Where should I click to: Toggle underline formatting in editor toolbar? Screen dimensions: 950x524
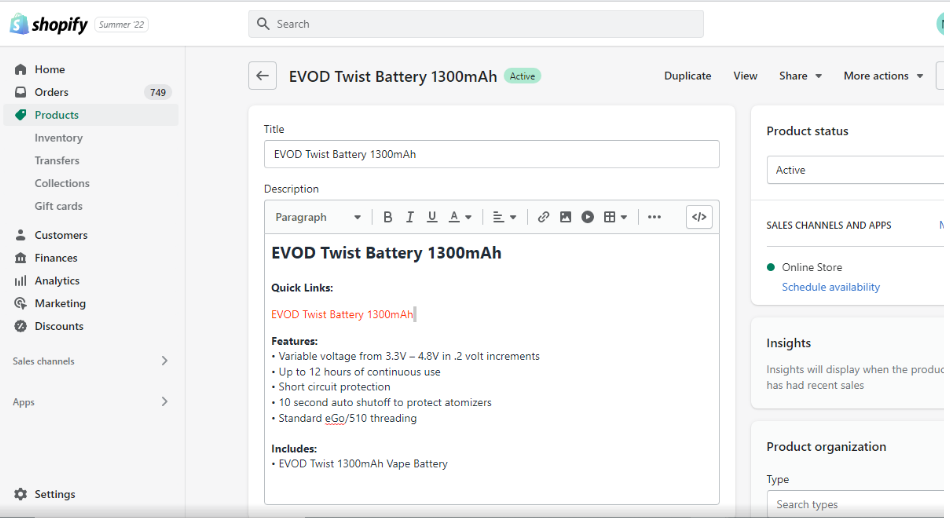pyautogui.click(x=432, y=217)
